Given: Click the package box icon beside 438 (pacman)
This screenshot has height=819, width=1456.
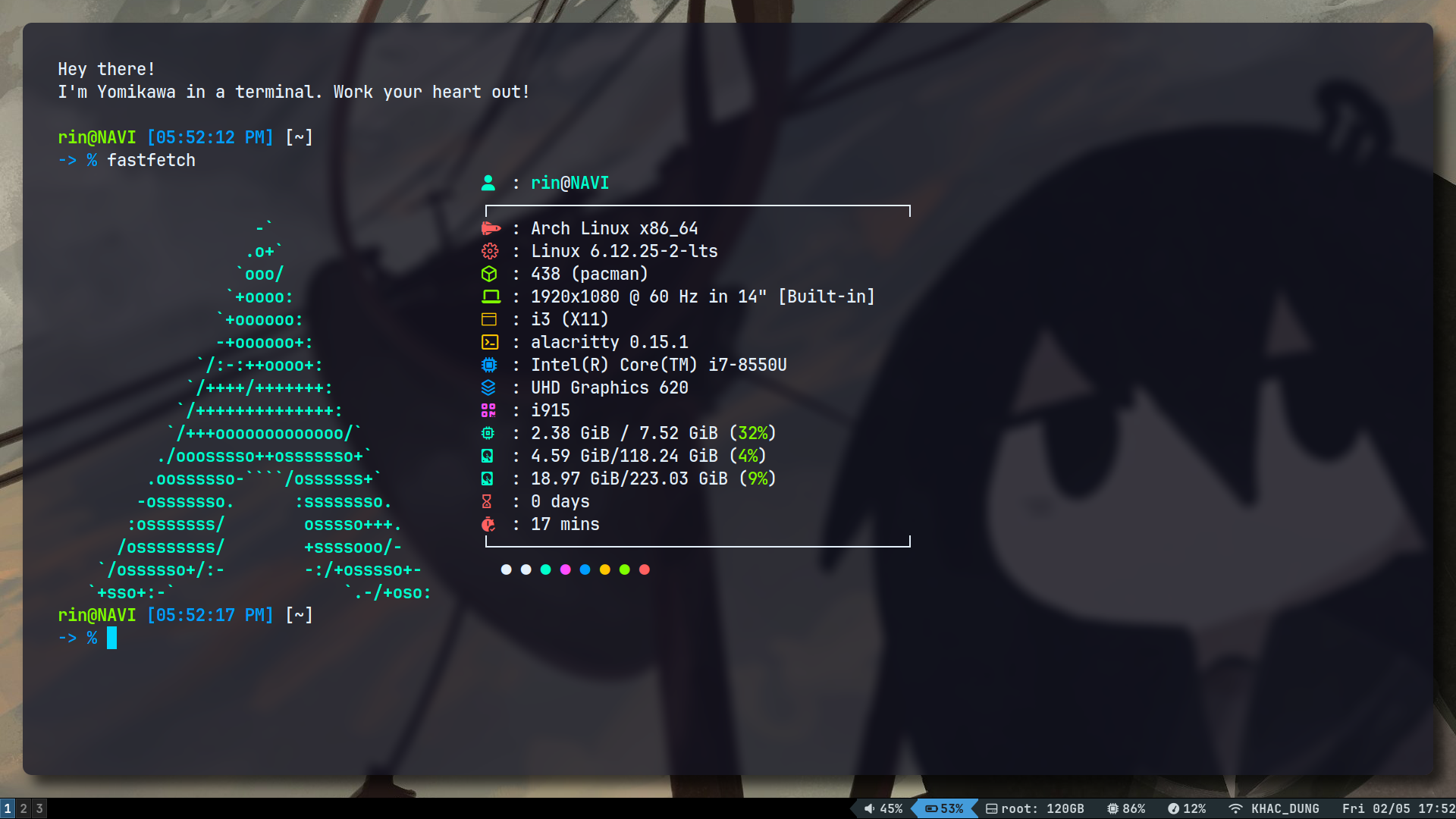Looking at the screenshot, I should click(x=489, y=274).
